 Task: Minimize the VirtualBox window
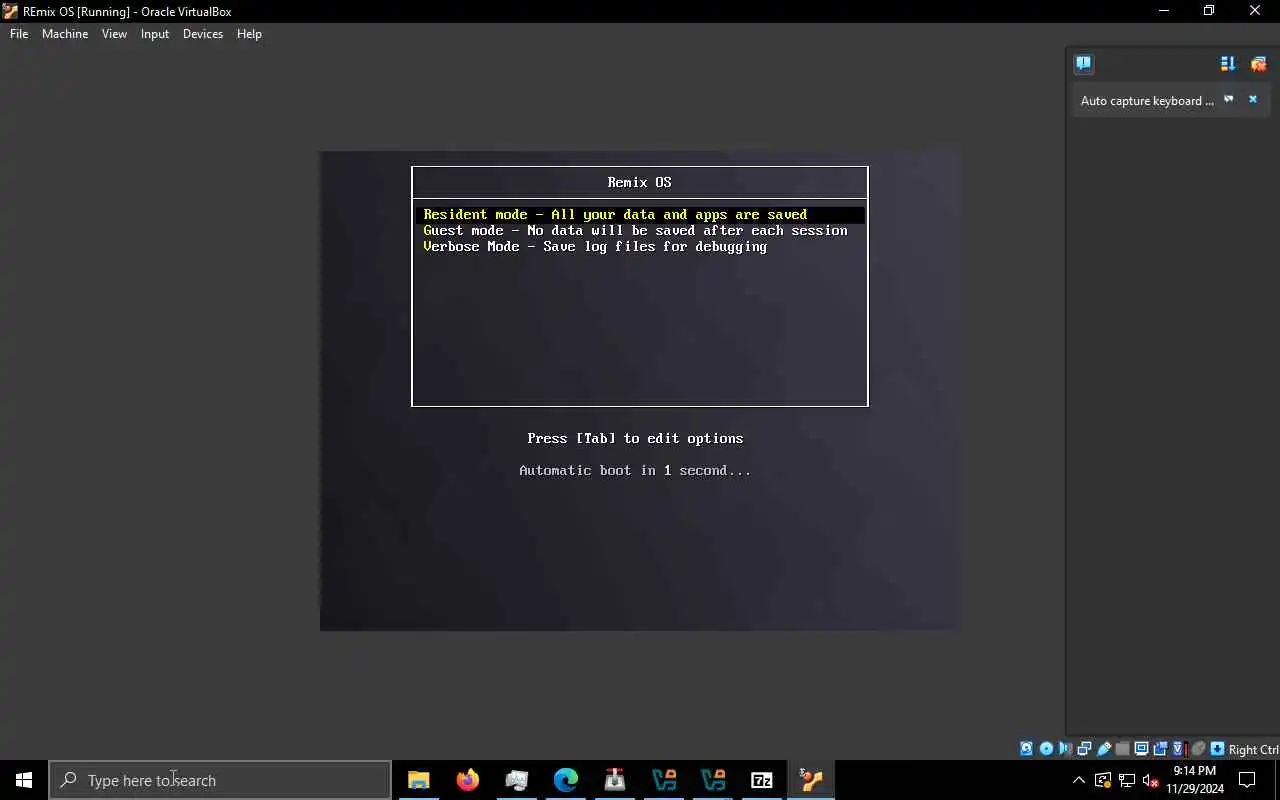pos(1163,11)
